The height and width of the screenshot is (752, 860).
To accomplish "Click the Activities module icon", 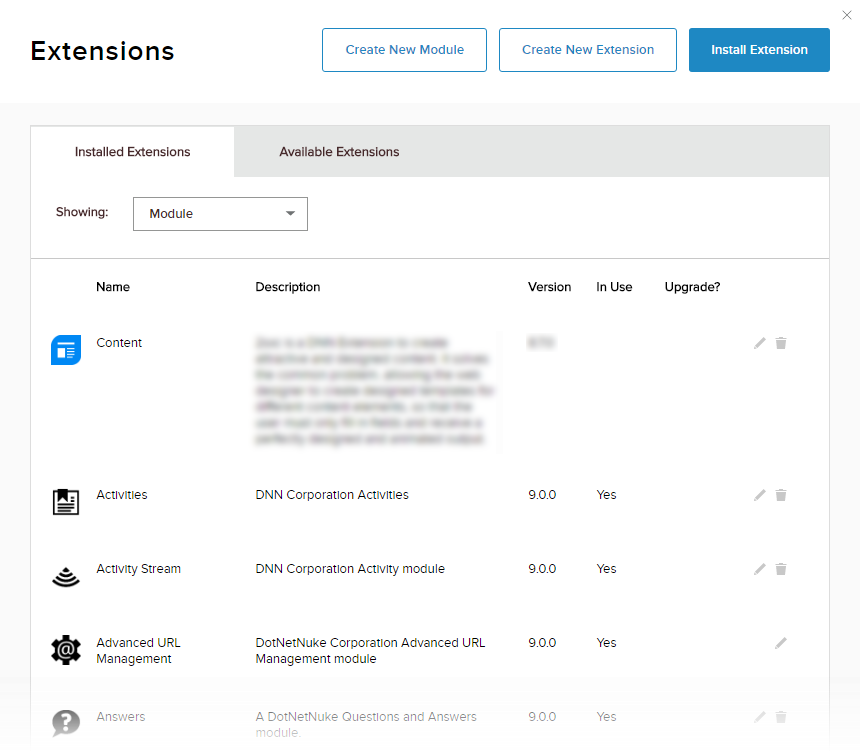I will tap(66, 502).
